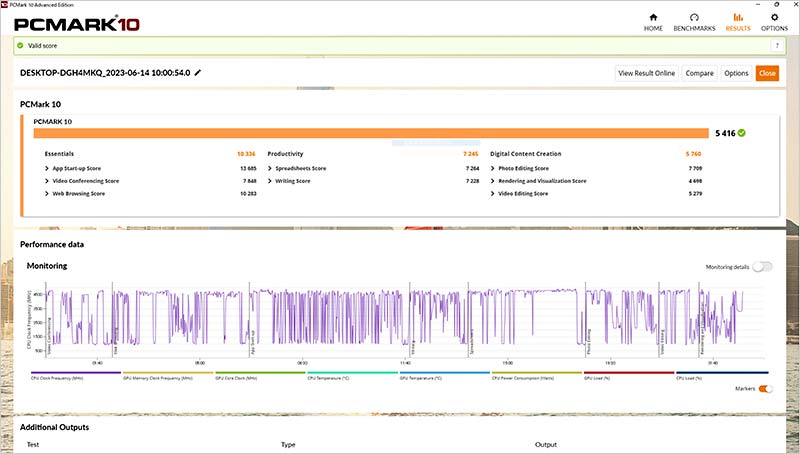
Task: Click the Test column header
Action: [x=33, y=444]
